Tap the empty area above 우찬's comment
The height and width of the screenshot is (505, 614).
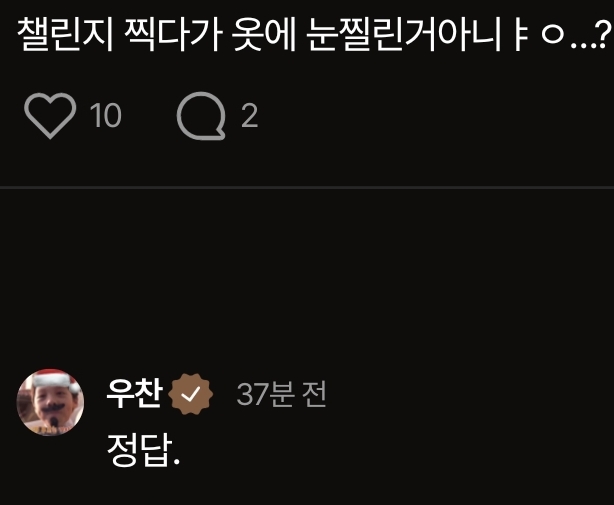click(307, 278)
